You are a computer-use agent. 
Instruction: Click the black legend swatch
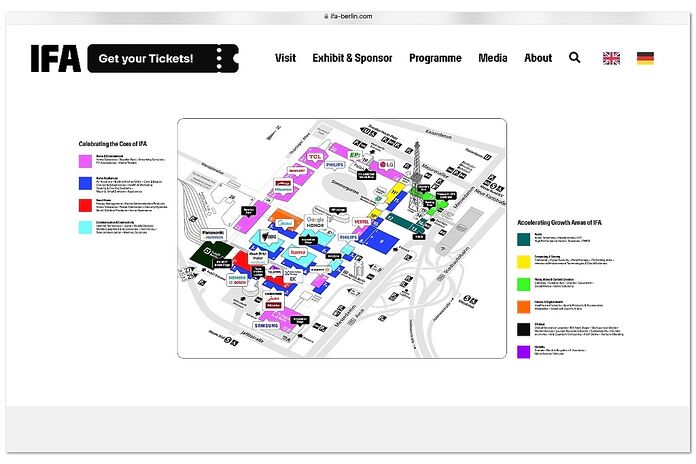click(524, 329)
